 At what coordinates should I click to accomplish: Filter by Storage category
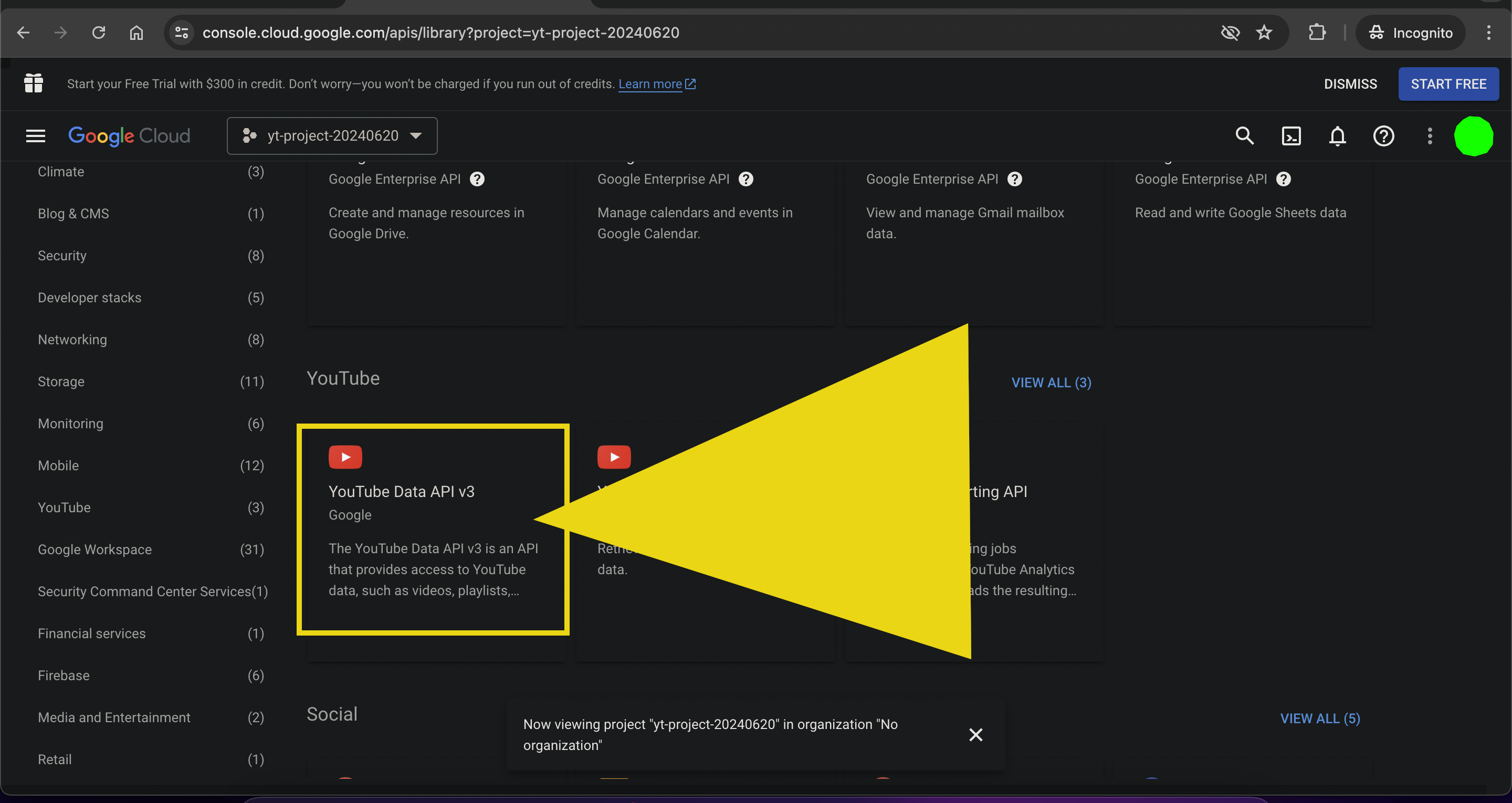(x=151, y=382)
